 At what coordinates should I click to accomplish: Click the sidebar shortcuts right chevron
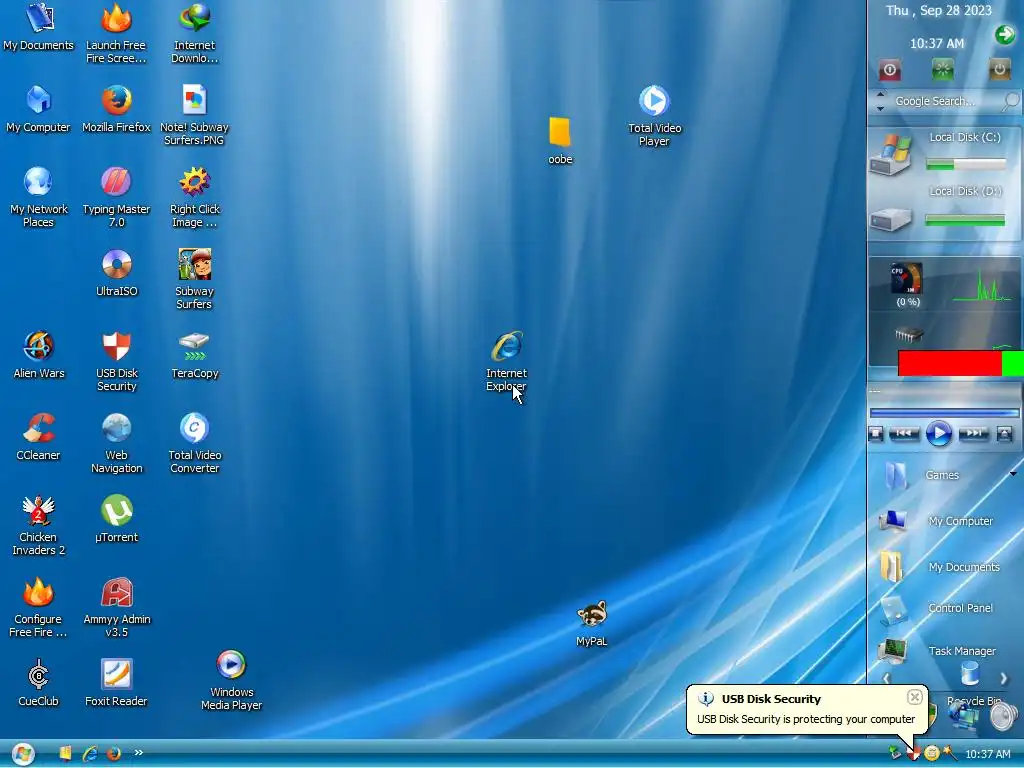[1004, 679]
